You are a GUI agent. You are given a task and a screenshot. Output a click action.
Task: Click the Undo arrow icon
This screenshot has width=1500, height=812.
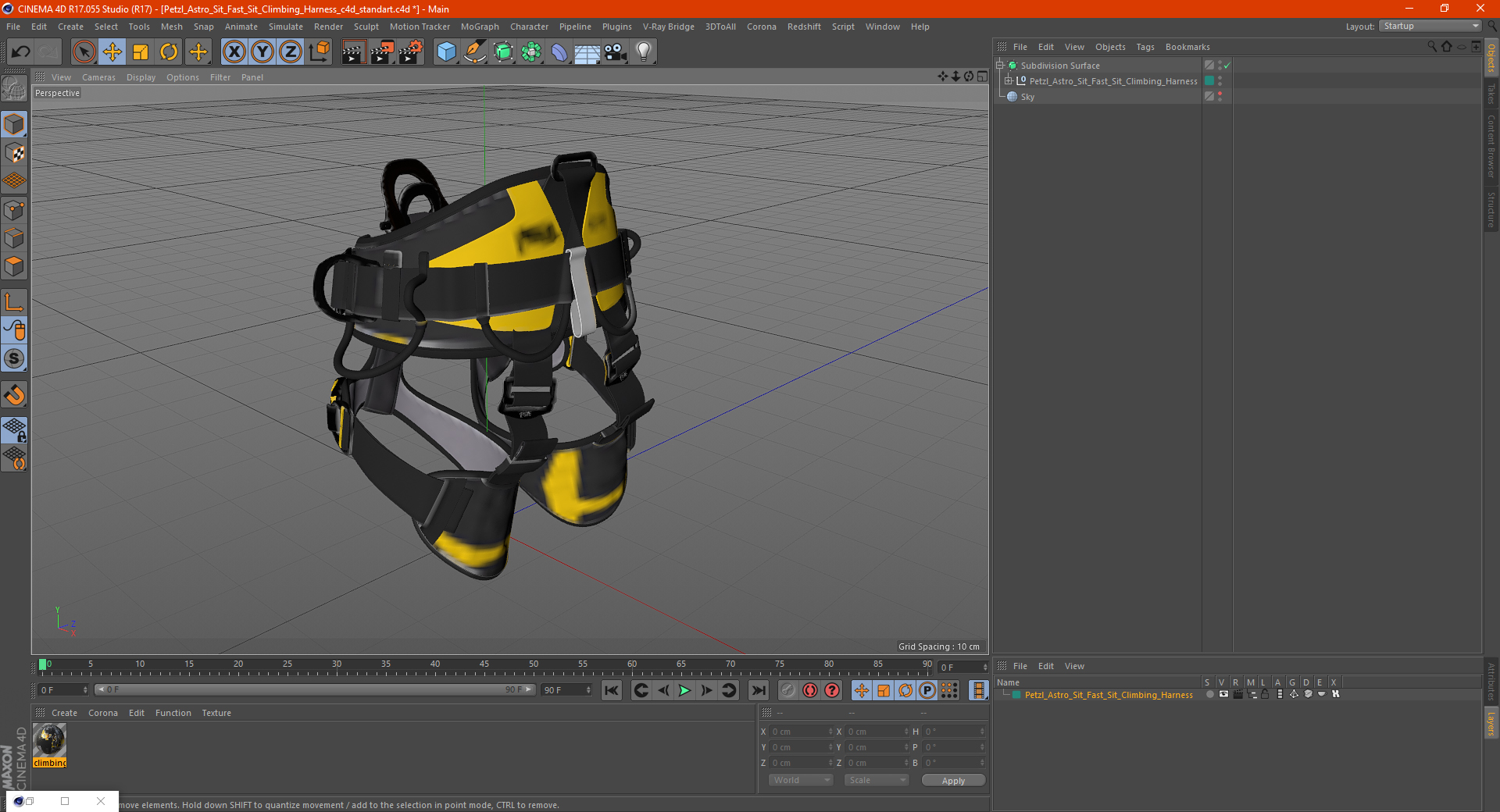[21, 52]
